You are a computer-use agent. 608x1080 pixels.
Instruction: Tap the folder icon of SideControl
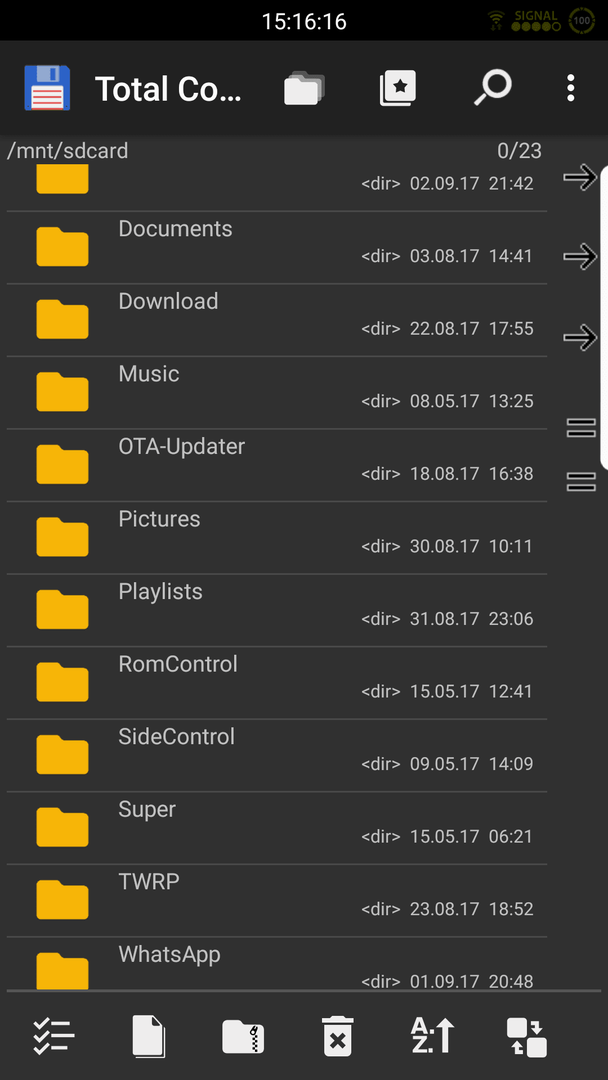pyautogui.click(x=62, y=754)
